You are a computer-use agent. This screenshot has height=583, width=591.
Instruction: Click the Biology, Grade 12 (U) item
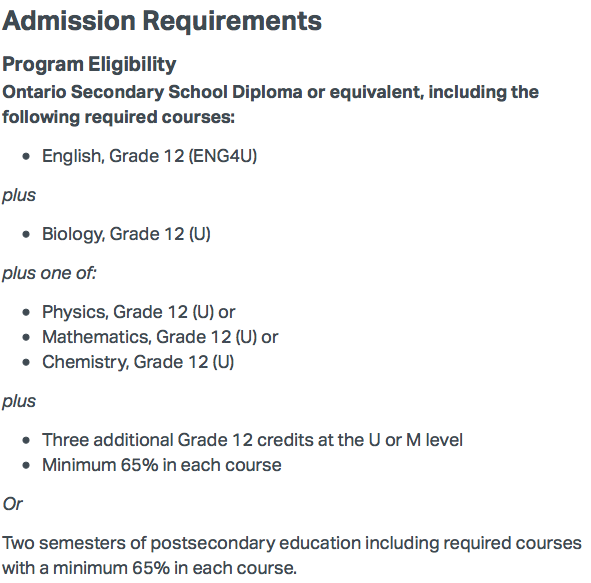(x=126, y=234)
